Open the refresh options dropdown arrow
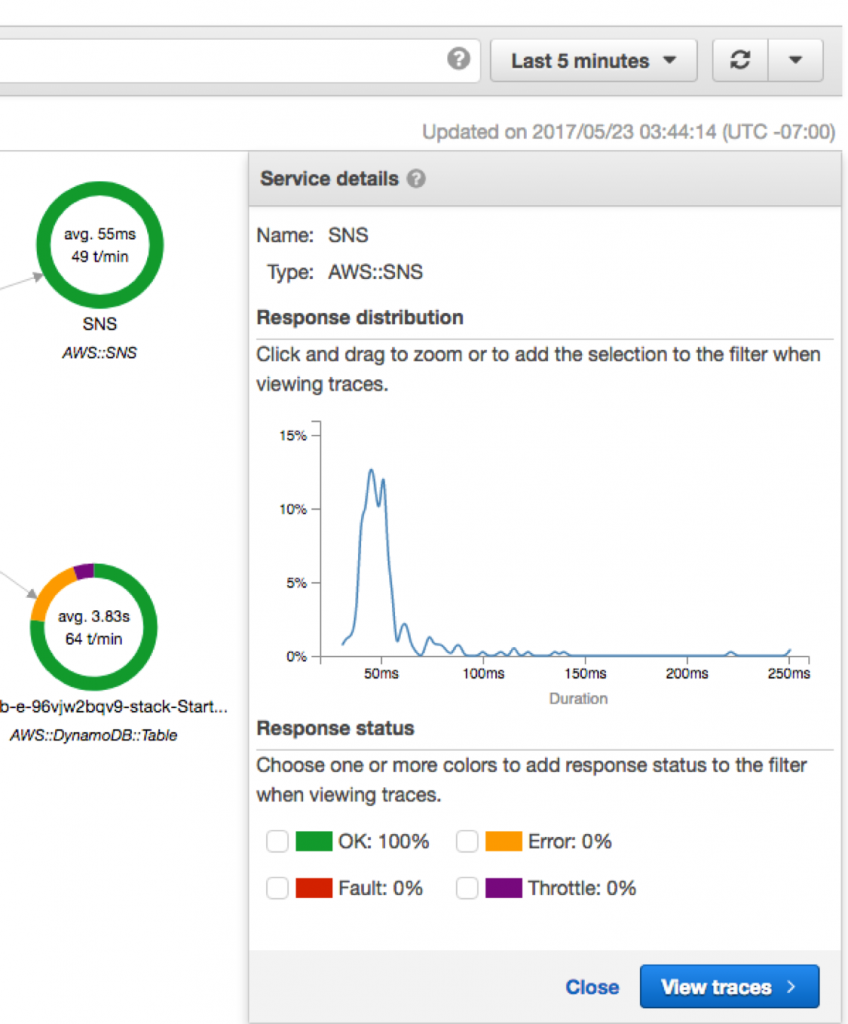Image resolution: width=848 pixels, height=1024 pixels. tap(795, 60)
